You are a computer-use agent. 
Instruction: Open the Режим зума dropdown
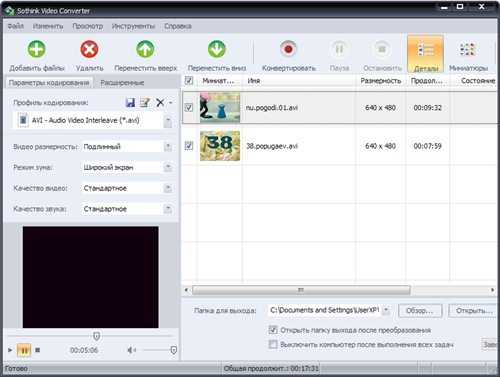point(168,167)
